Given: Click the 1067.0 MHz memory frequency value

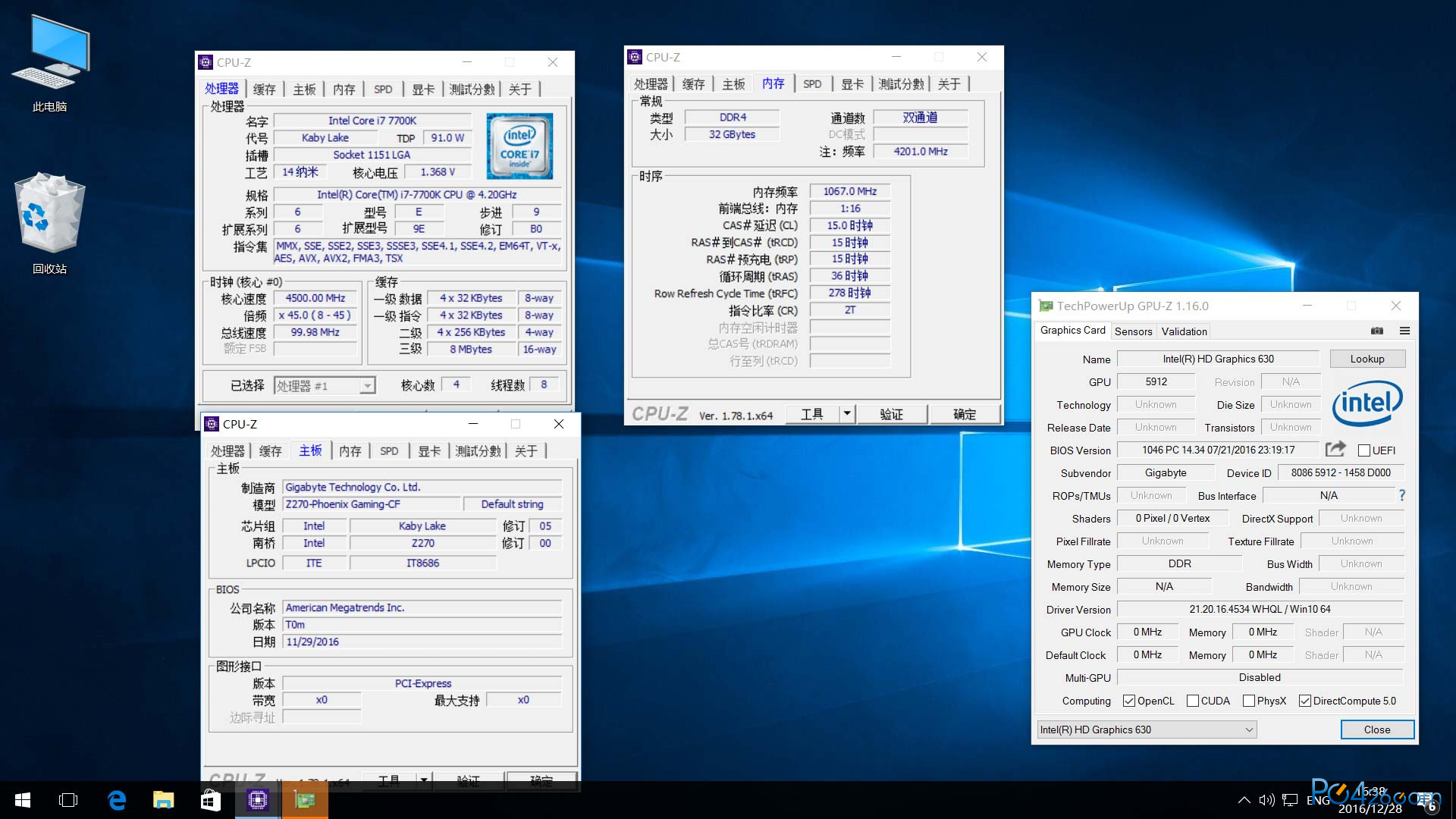Looking at the screenshot, I should pos(849,191).
